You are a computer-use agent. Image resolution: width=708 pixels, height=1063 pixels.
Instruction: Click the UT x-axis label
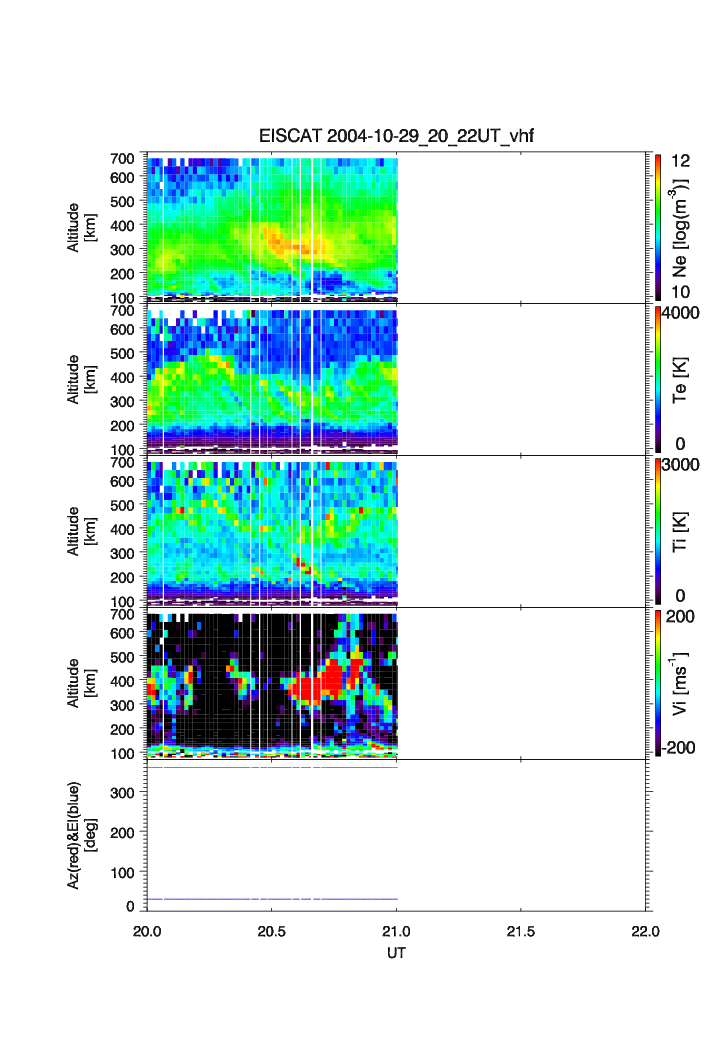(x=397, y=953)
